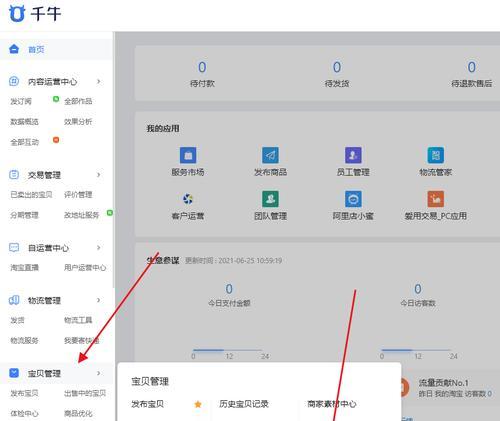Viewport: 500px width, 421px height.
Task: Click the 发订阅 link
Action: 21,101
